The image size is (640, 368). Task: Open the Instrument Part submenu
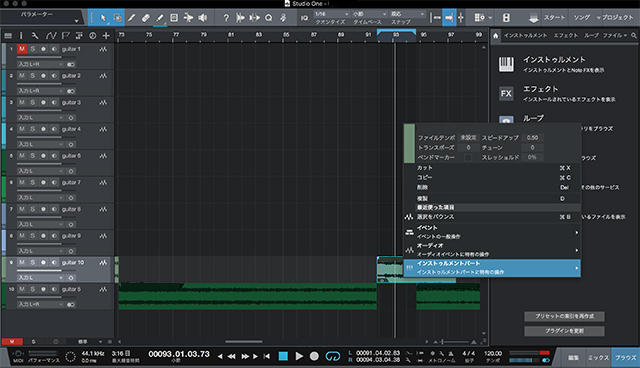coord(492,268)
